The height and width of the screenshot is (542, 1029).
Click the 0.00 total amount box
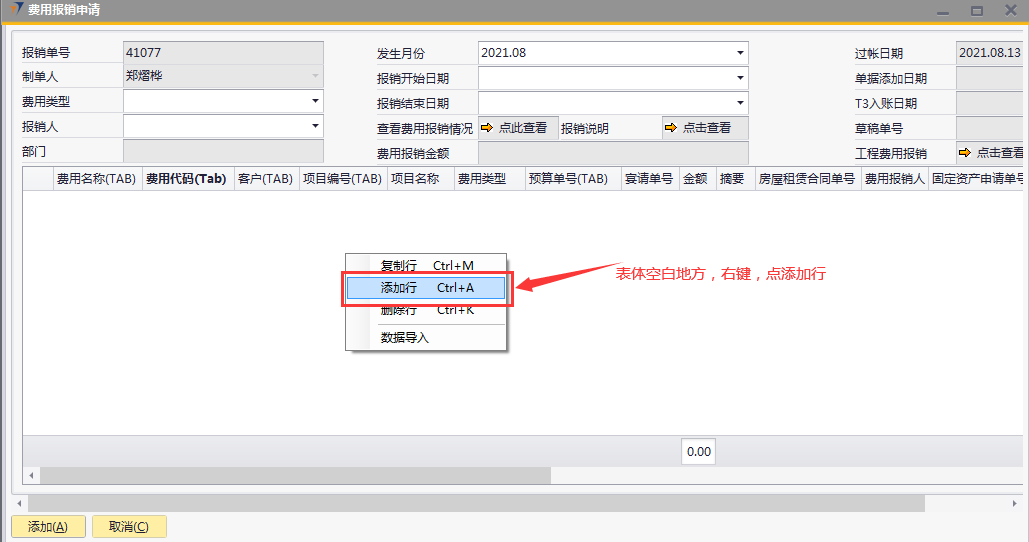[699, 452]
